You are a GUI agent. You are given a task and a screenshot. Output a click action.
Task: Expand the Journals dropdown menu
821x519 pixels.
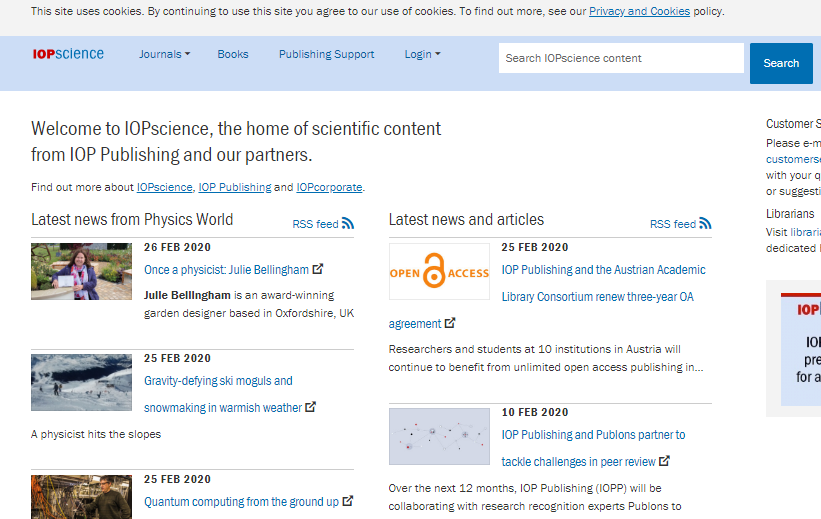point(164,54)
